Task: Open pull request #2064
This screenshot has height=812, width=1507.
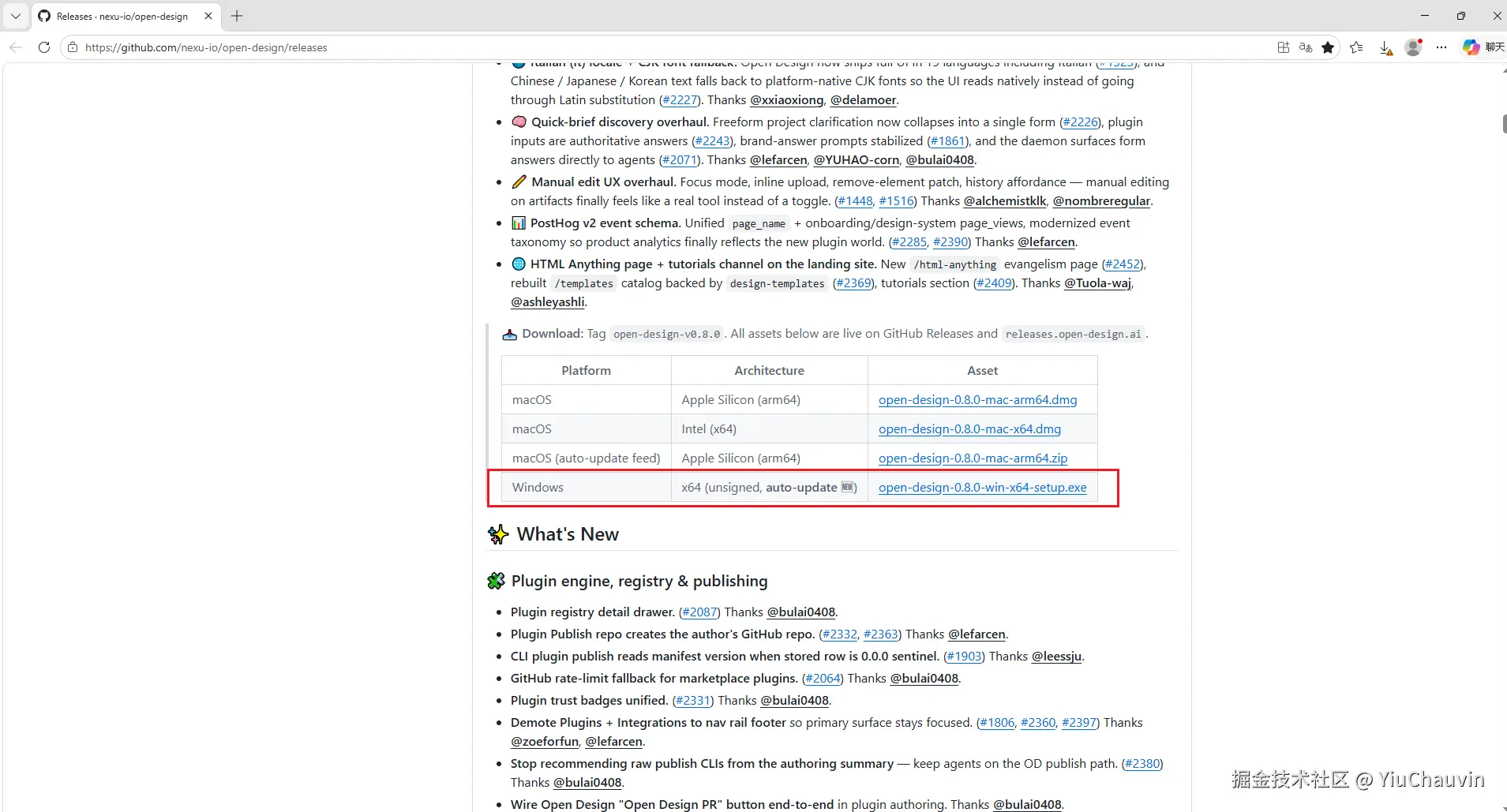Action: click(x=823, y=679)
